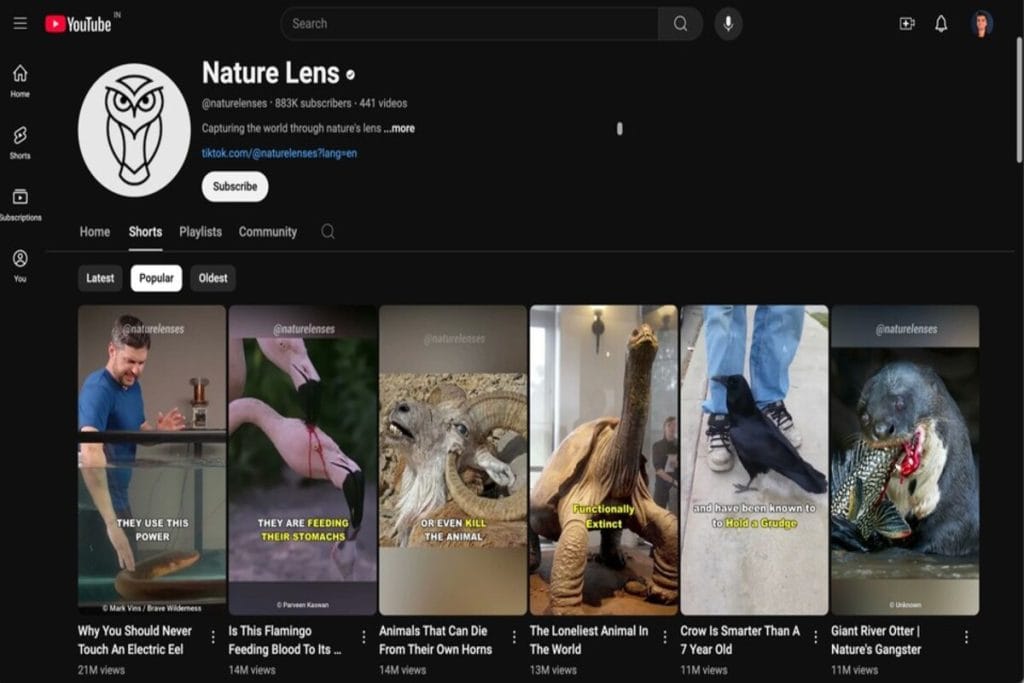Click the Nature Lens owl channel avatar
The width and height of the screenshot is (1024, 683).
pyautogui.click(x=134, y=130)
